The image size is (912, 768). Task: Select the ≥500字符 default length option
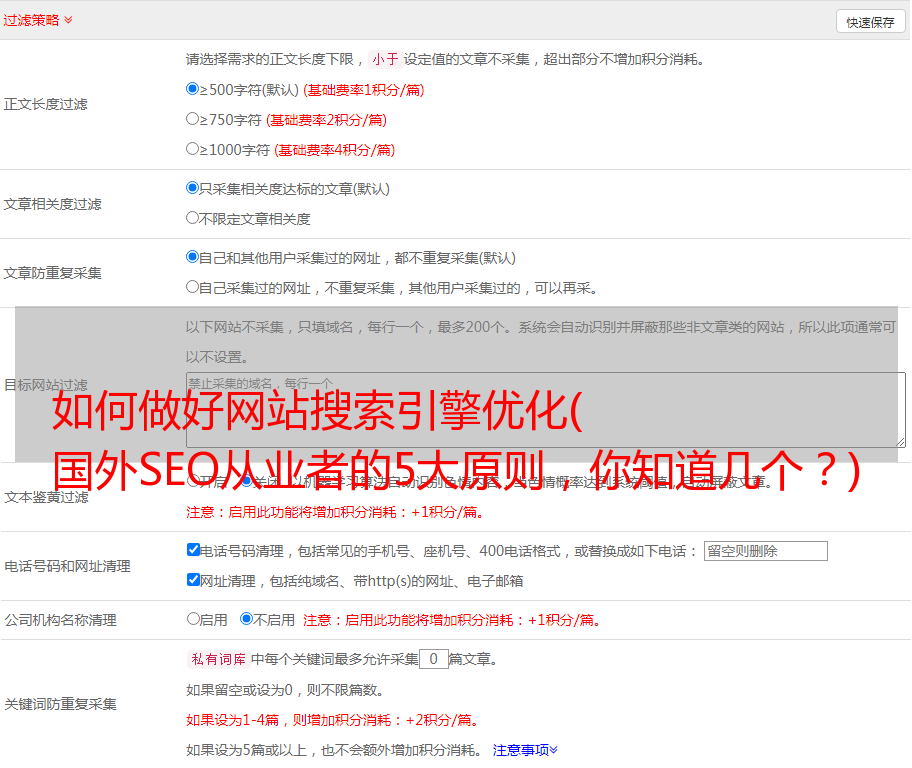coord(193,89)
